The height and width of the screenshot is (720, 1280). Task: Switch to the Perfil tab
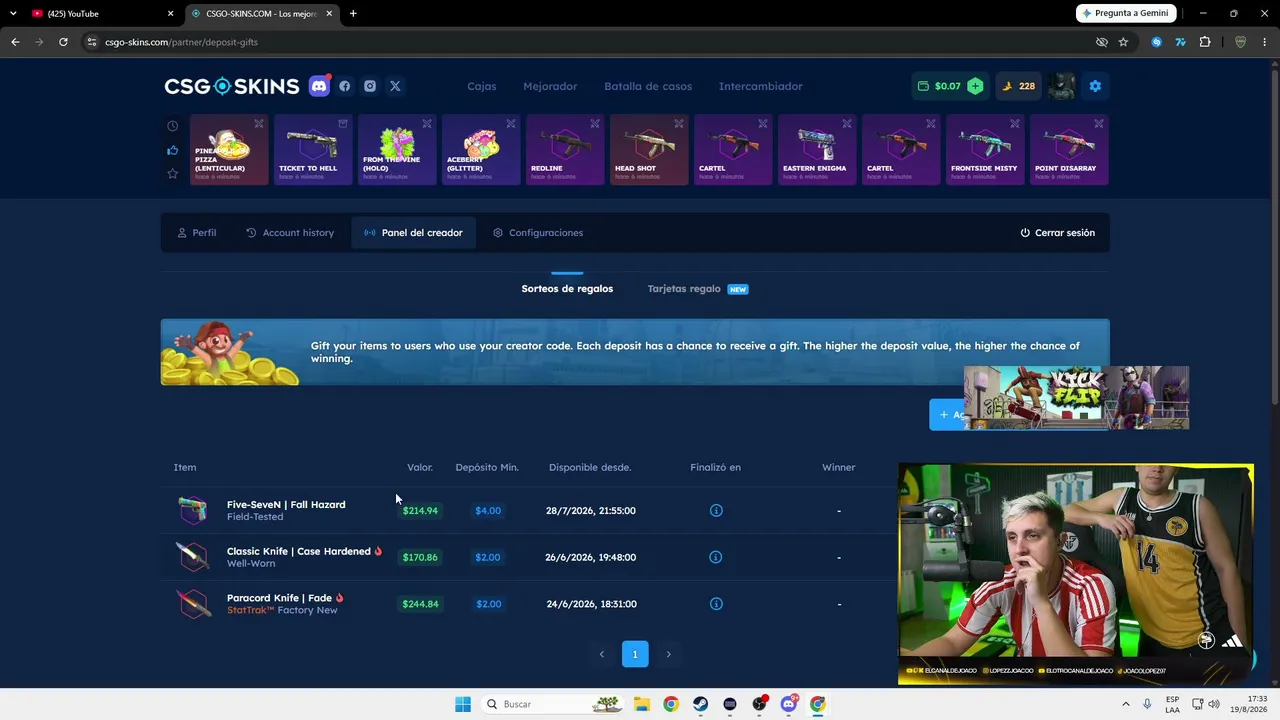196,233
